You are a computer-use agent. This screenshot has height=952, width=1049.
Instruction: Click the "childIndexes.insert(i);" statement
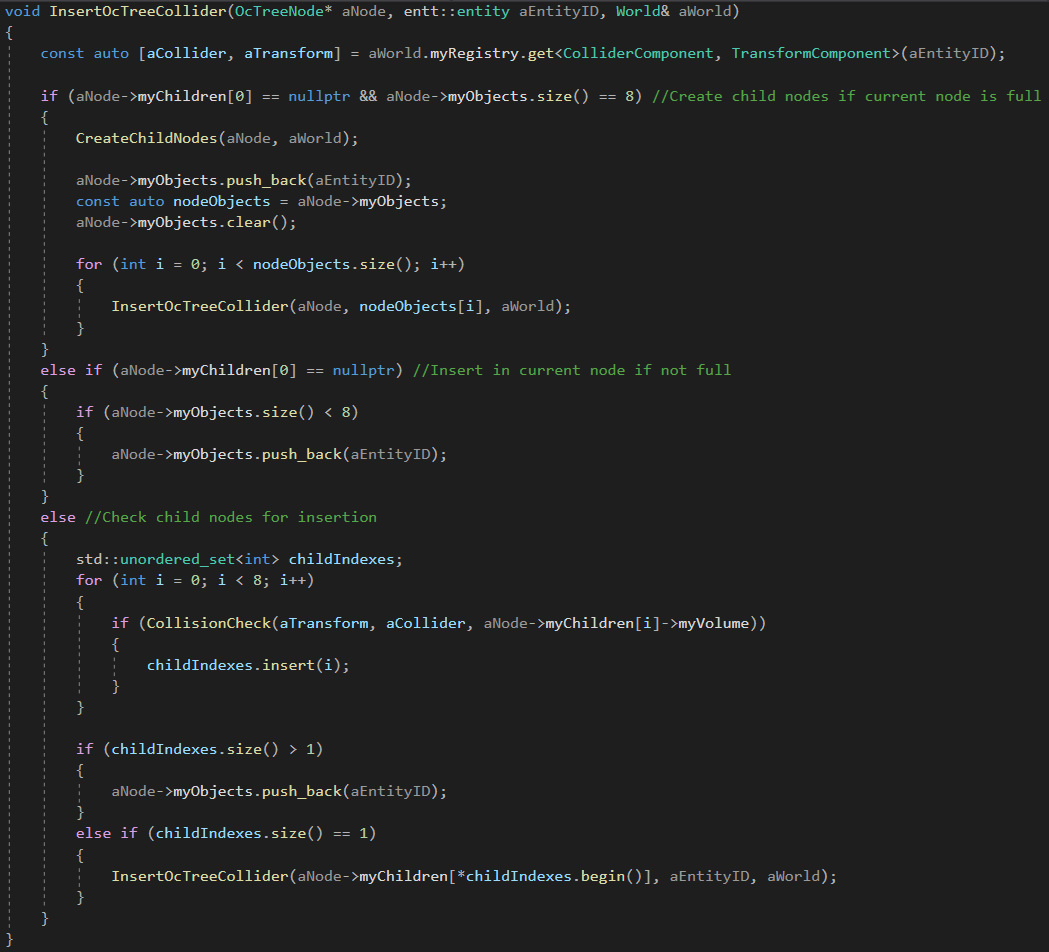point(248,665)
